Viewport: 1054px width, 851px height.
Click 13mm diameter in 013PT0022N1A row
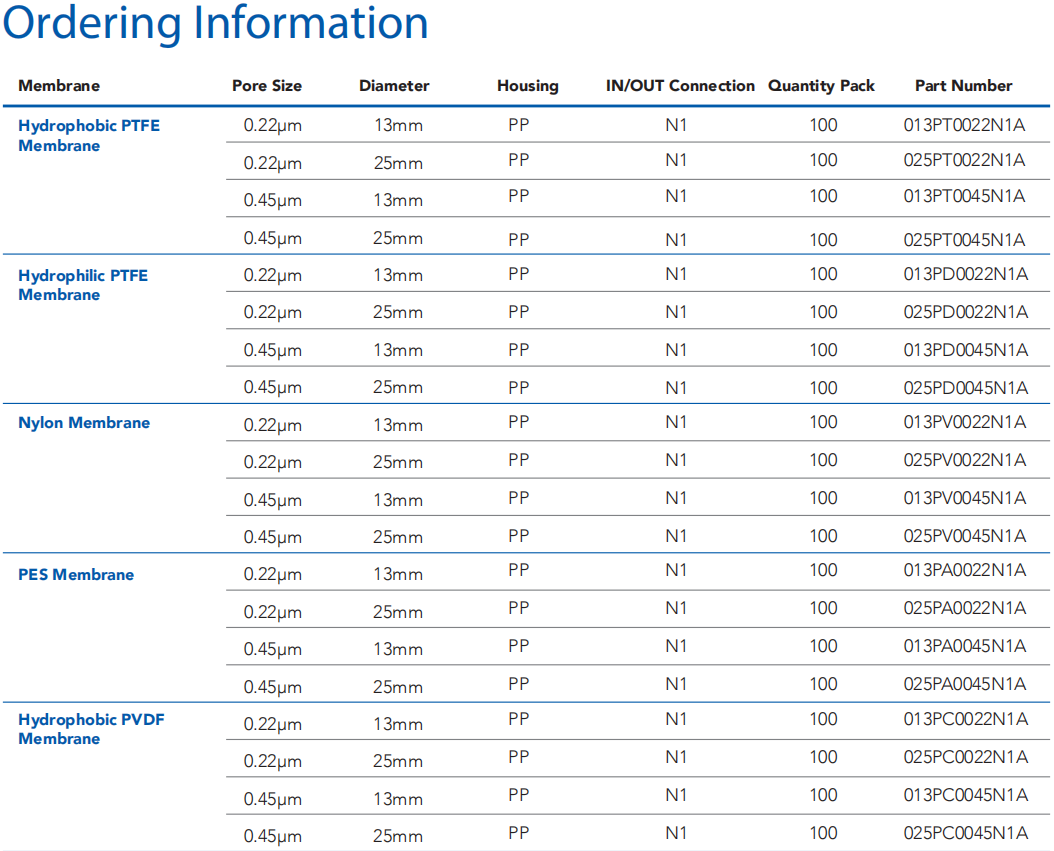[398, 126]
